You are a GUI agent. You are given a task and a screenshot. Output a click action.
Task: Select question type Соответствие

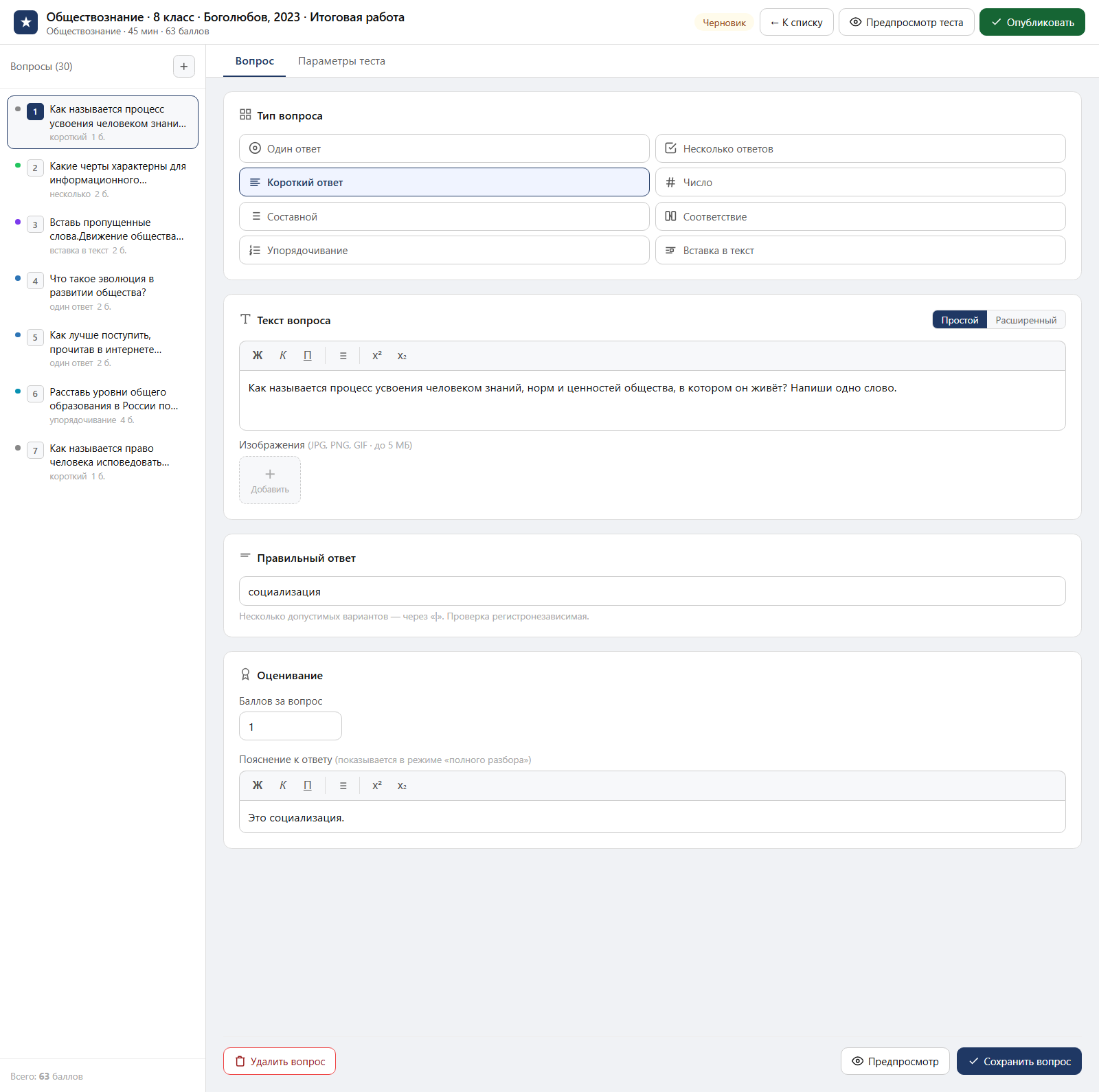pos(861,216)
